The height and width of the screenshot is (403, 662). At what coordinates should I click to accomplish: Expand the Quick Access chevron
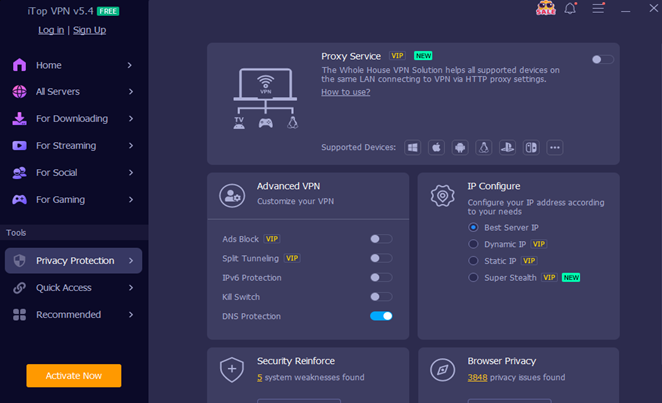(130, 288)
